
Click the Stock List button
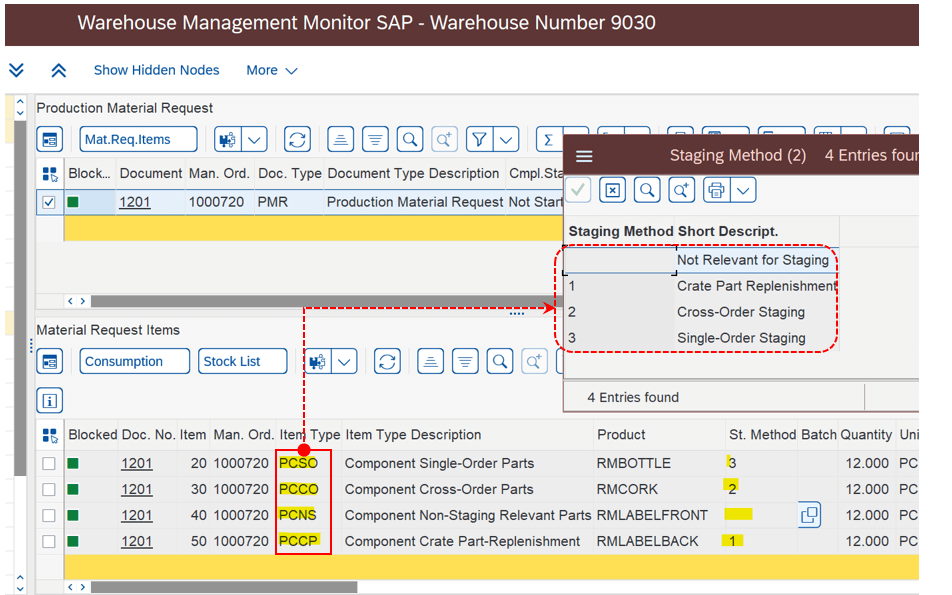pos(243,362)
